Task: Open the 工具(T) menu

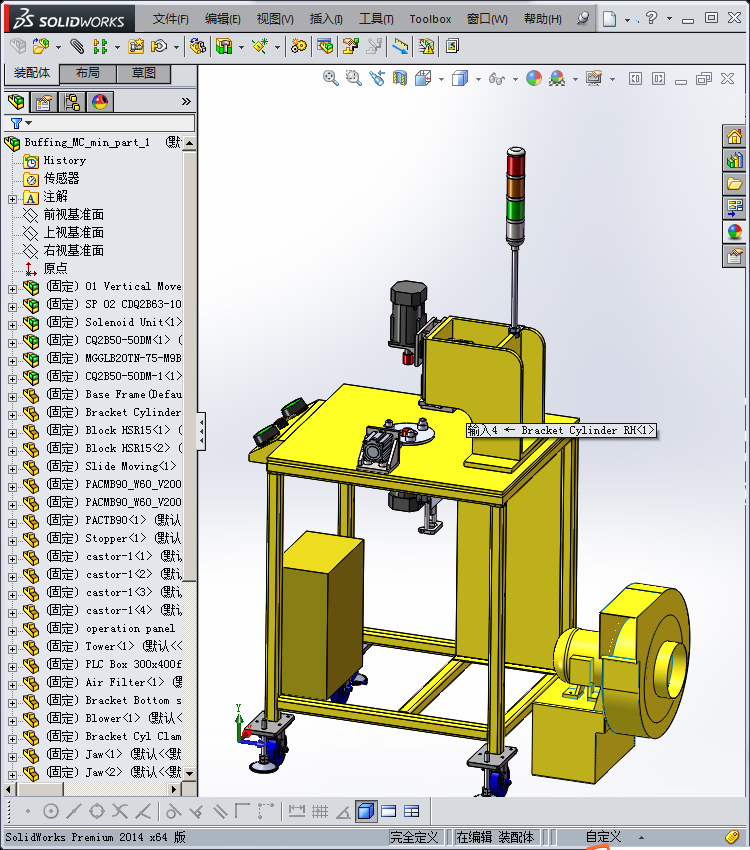Action: (x=376, y=19)
